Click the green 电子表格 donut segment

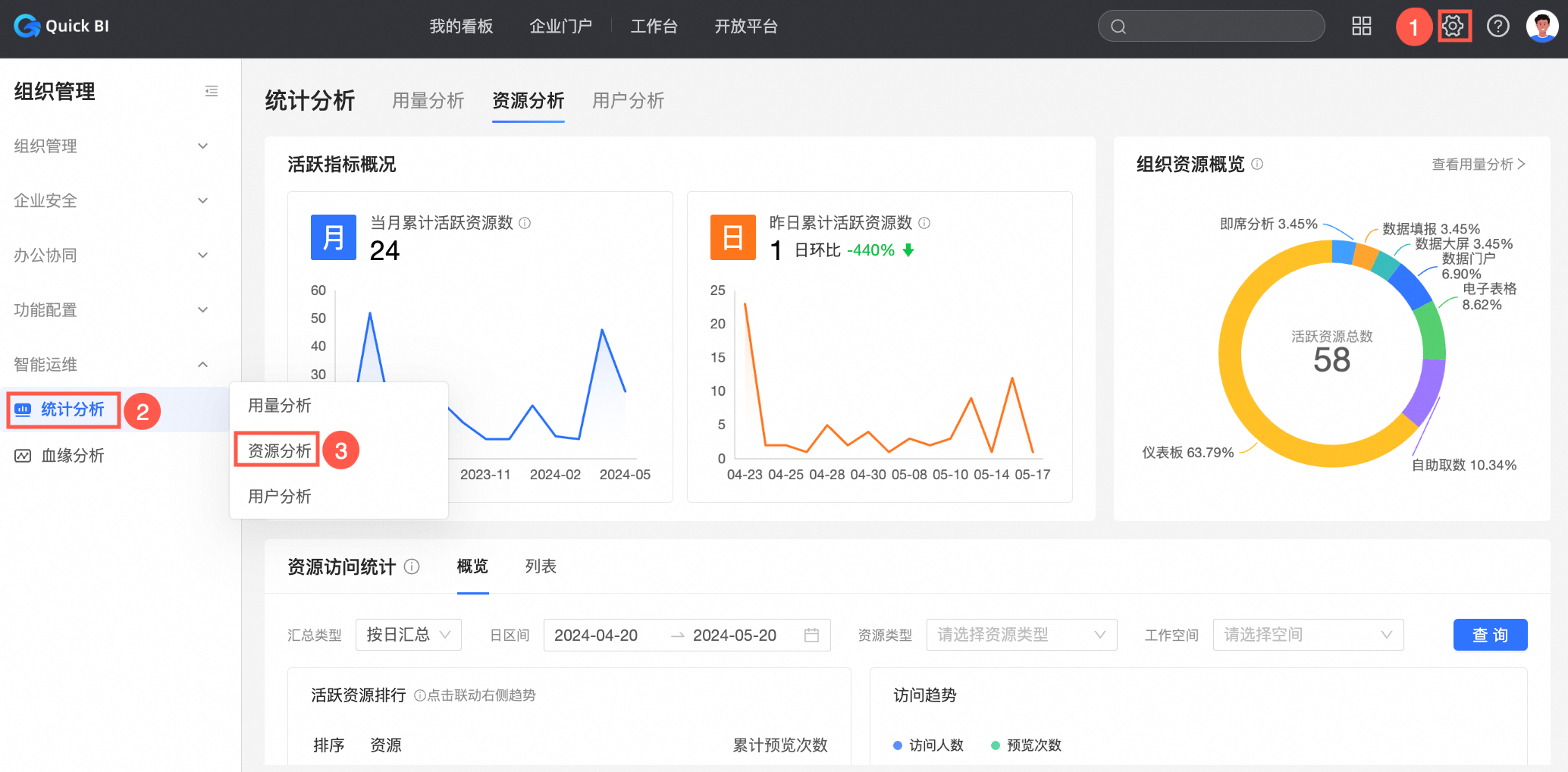click(1432, 332)
